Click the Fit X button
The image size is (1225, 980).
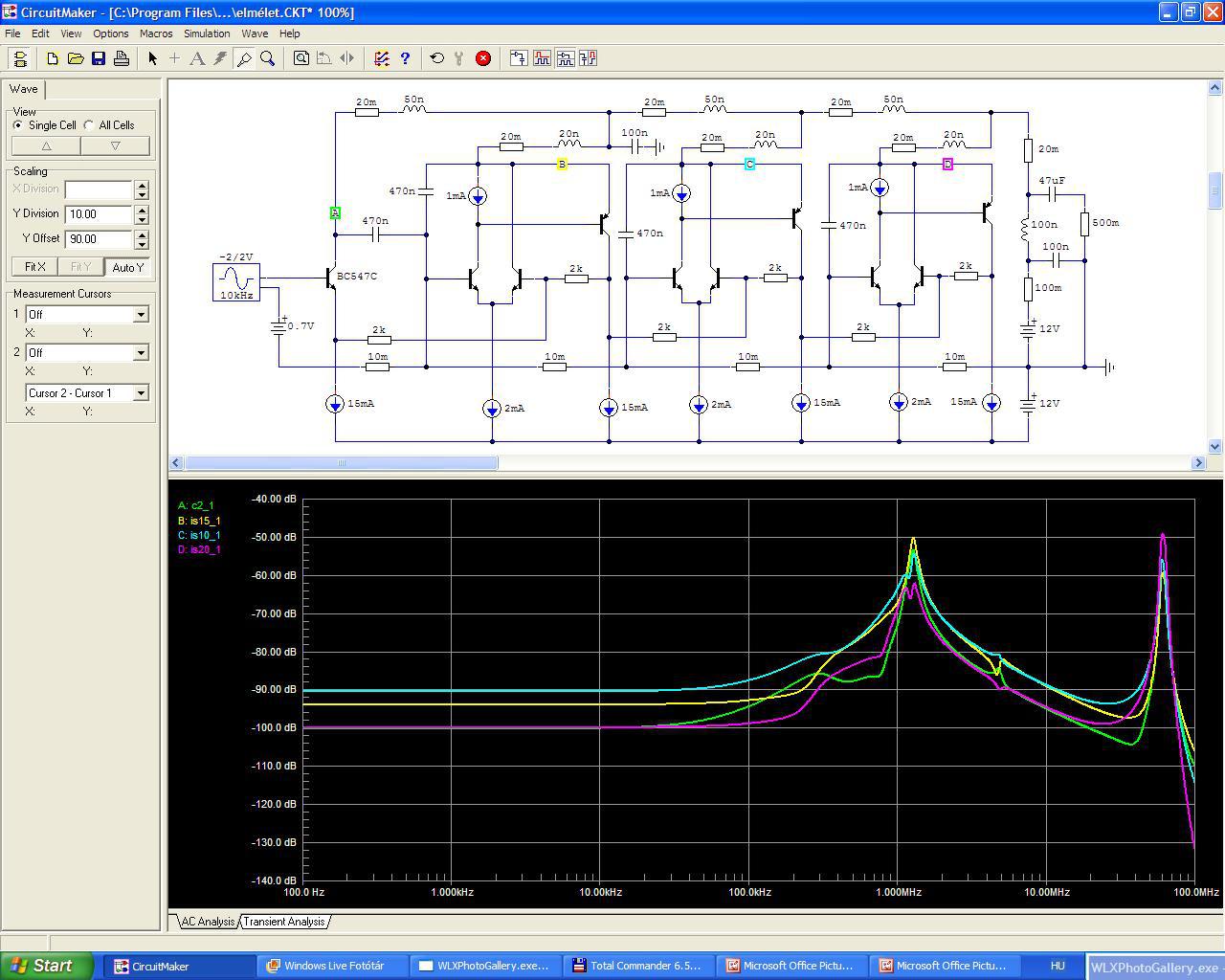[35, 267]
